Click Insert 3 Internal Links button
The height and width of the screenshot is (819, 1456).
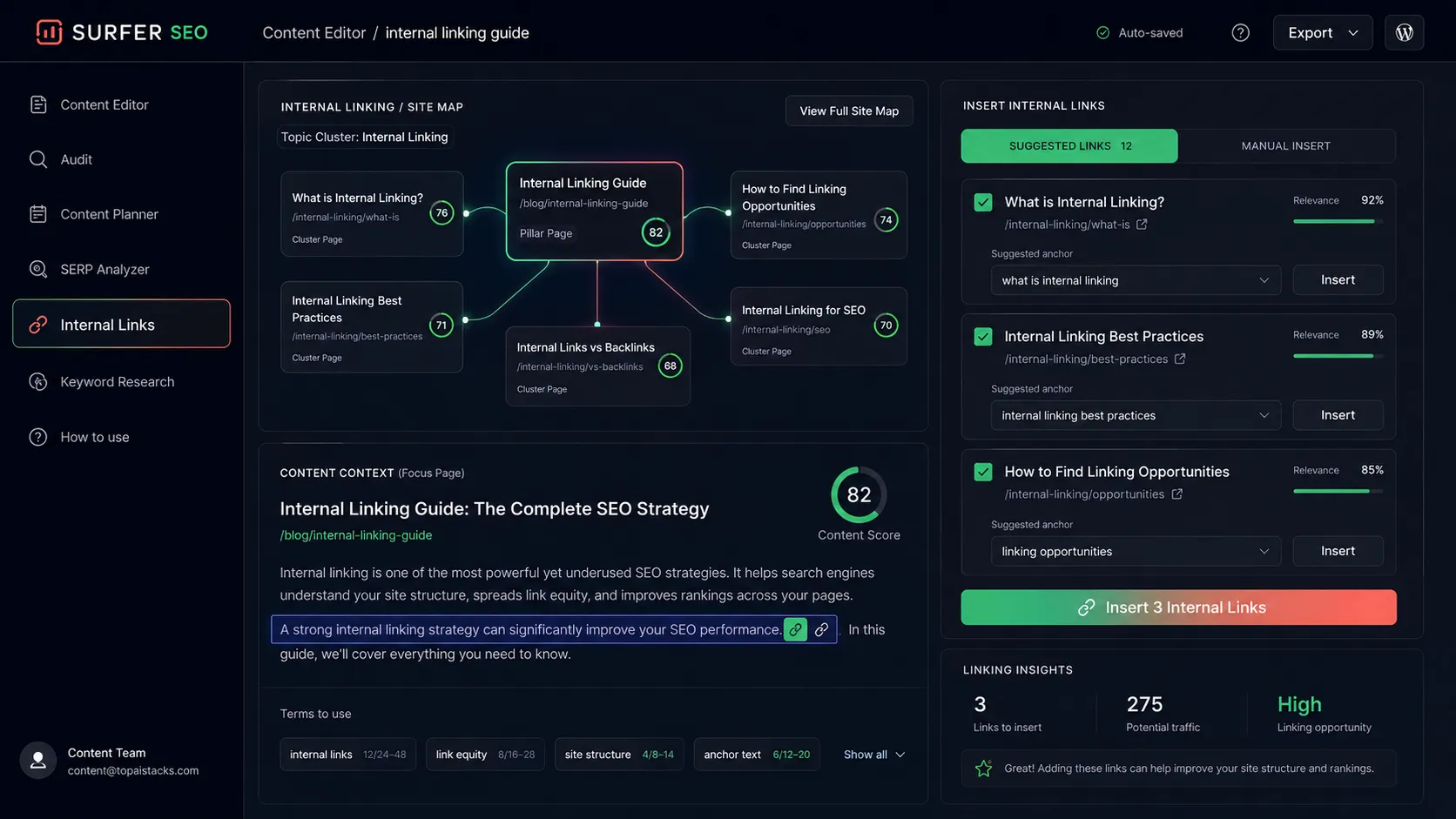pyautogui.click(x=1178, y=608)
